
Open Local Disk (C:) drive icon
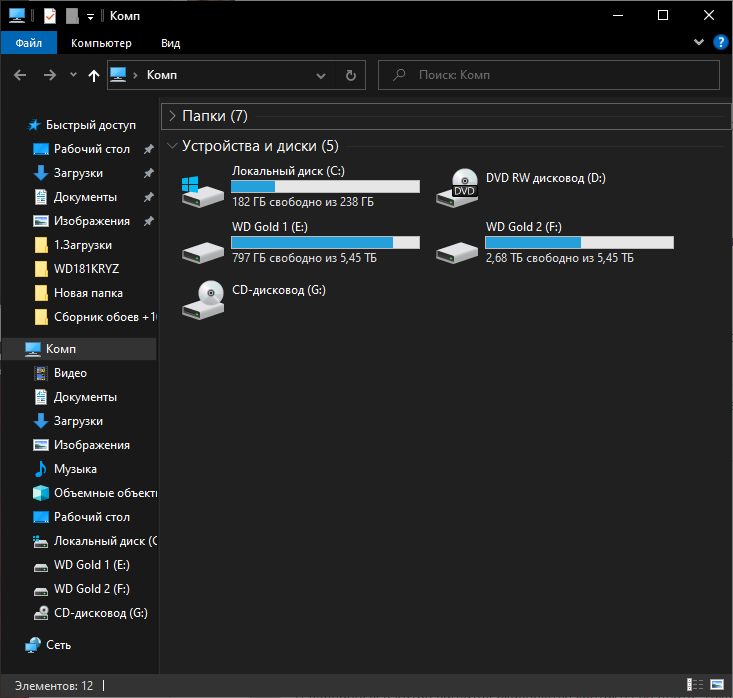pyautogui.click(x=203, y=188)
